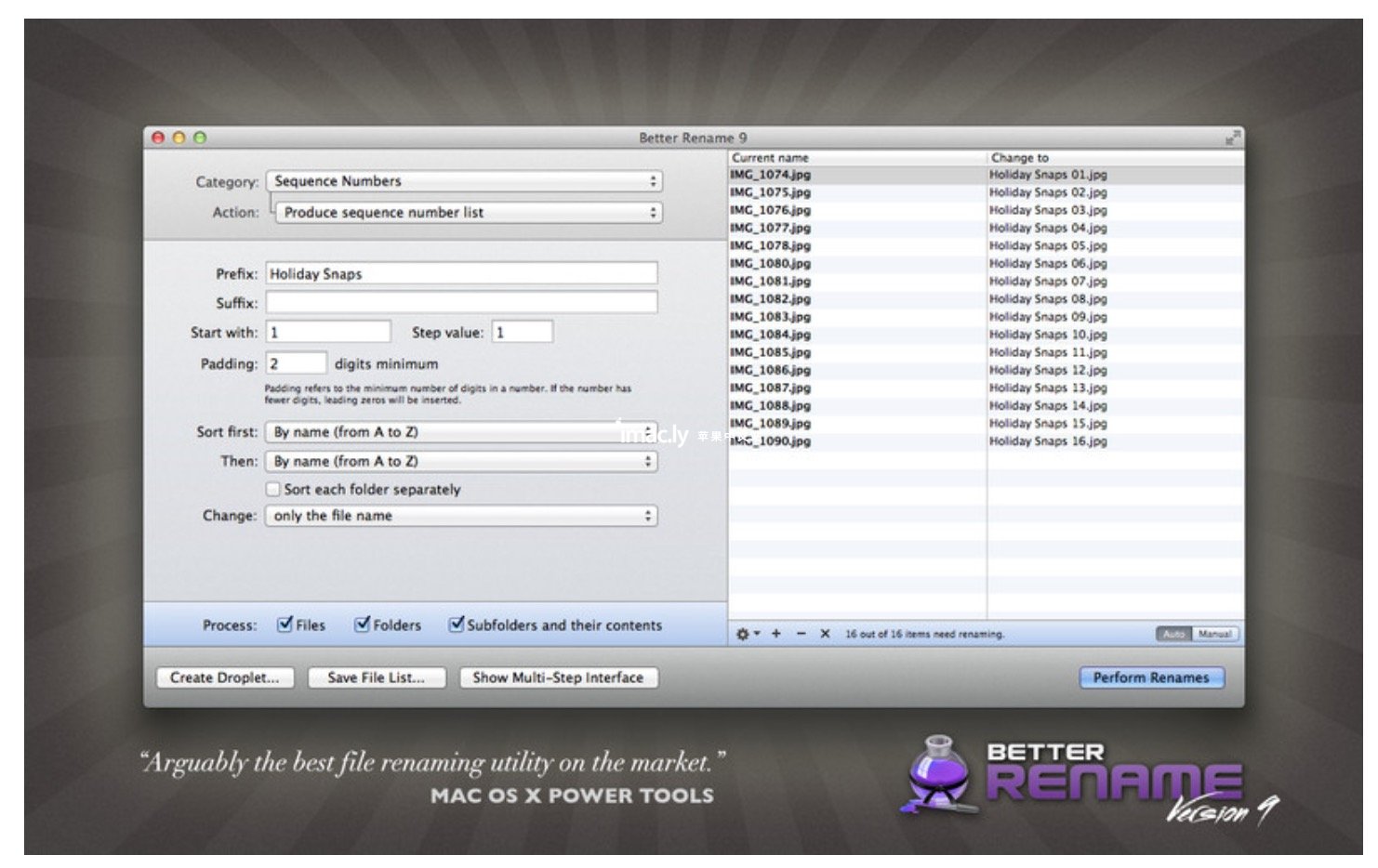This screenshot has width=1378, height=868.
Task: Click new name Holiday Snaps 14.jpg
Action: (1048, 405)
